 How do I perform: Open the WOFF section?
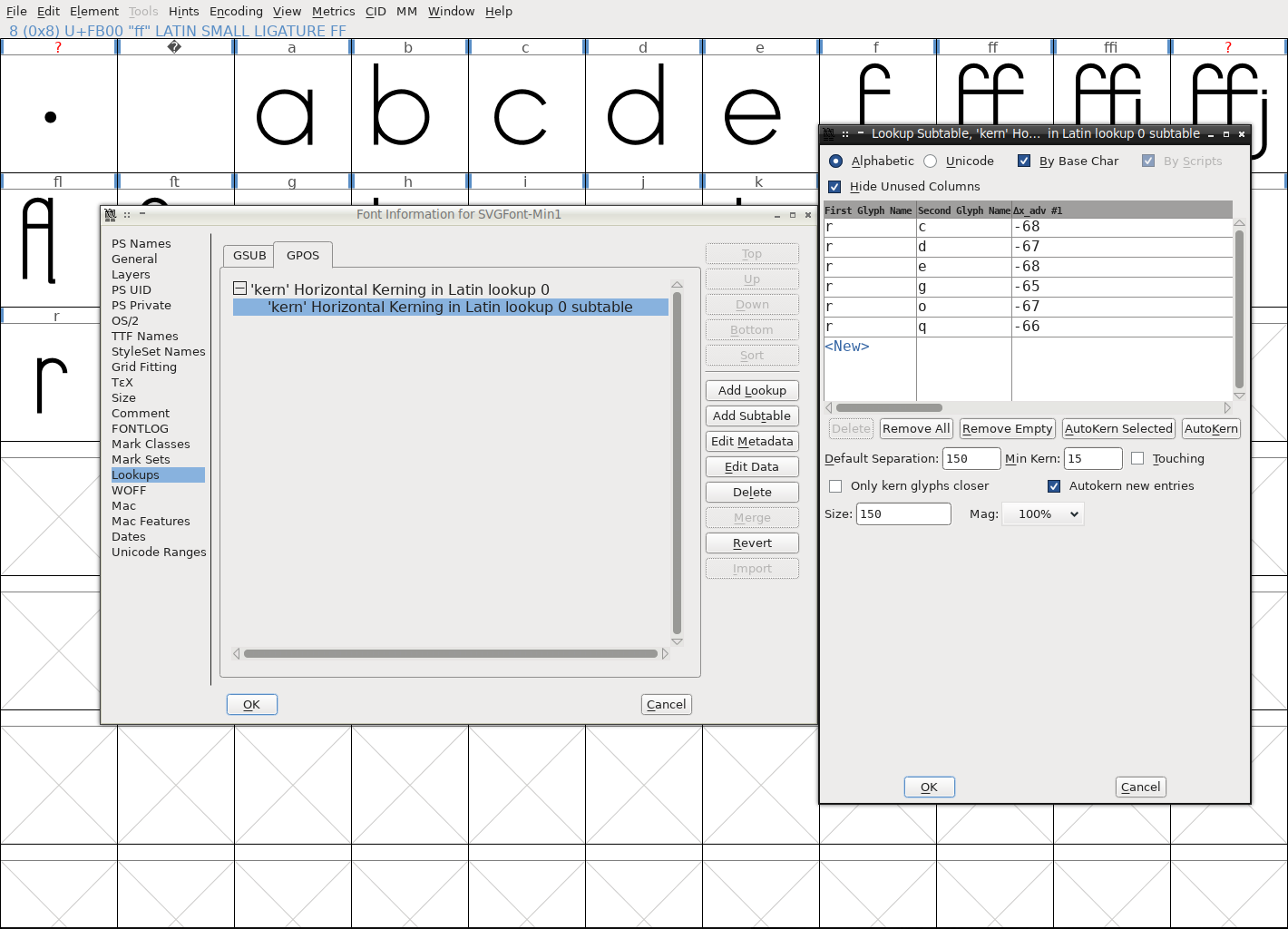point(129,490)
